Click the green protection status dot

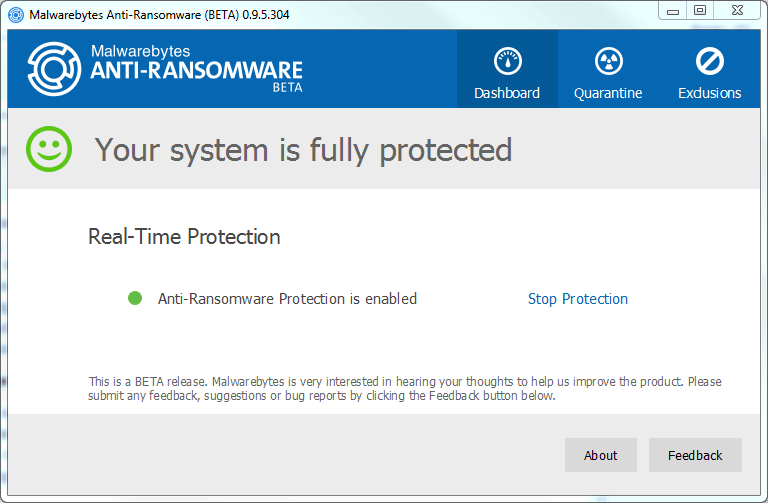point(135,298)
